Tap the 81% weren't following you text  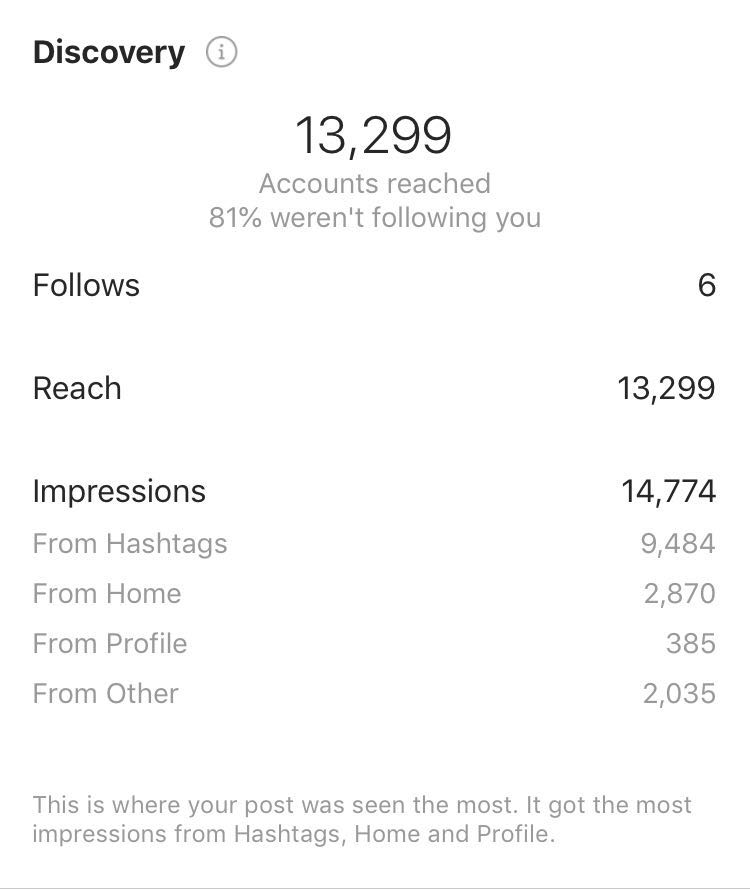(x=375, y=218)
